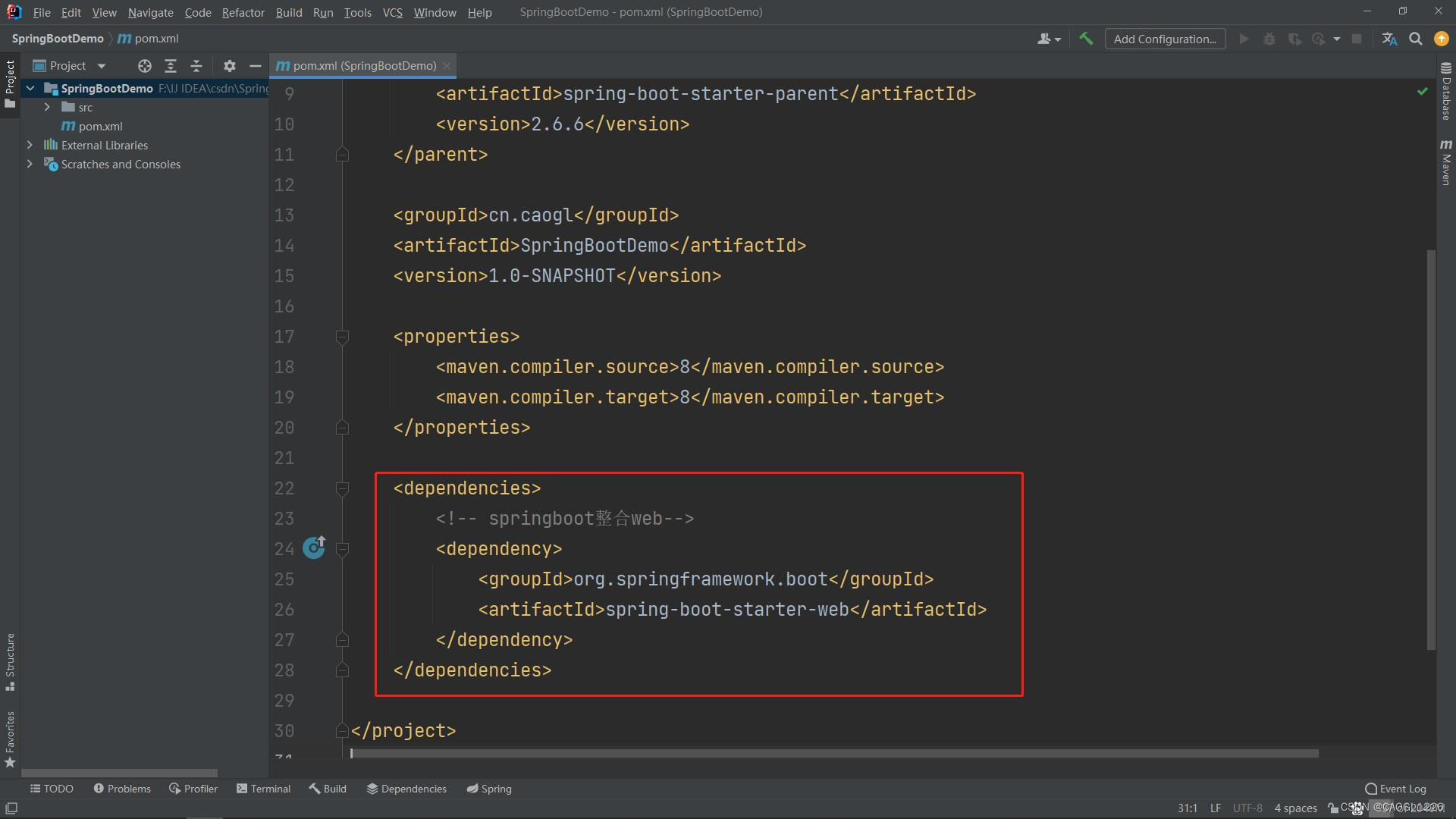Click tool window quick access icon bottom-left

11,808
